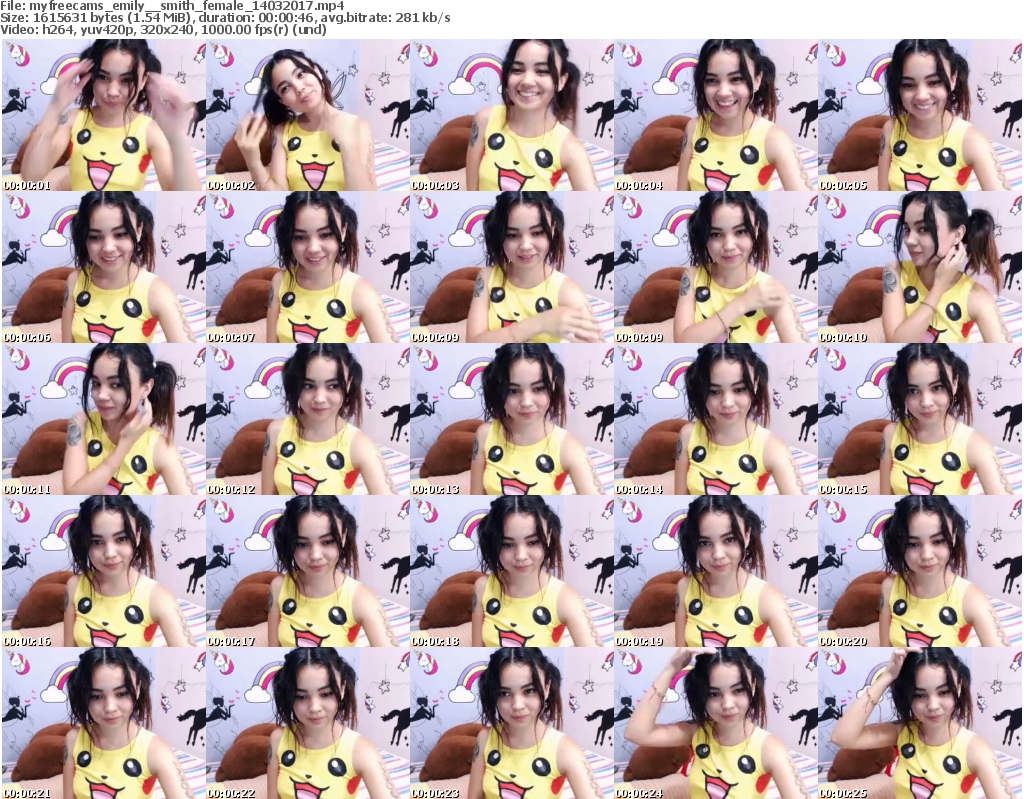Open the frame thumbnail stamped 00:00:05

click(x=920, y=114)
